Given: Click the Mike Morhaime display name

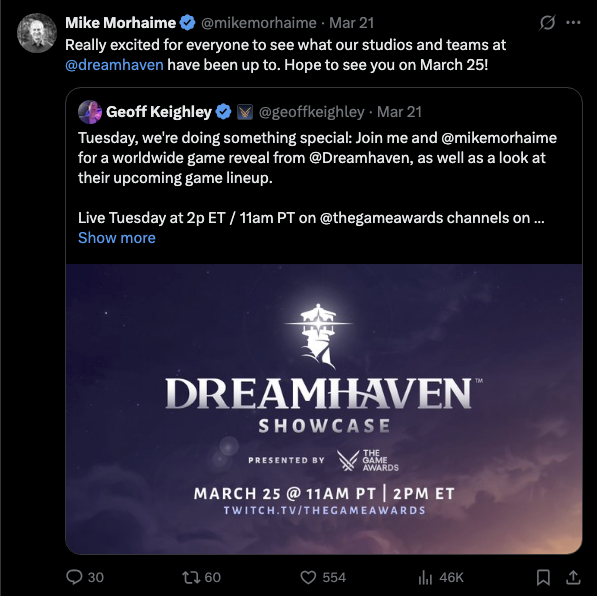Looking at the screenshot, I should coord(120,23).
